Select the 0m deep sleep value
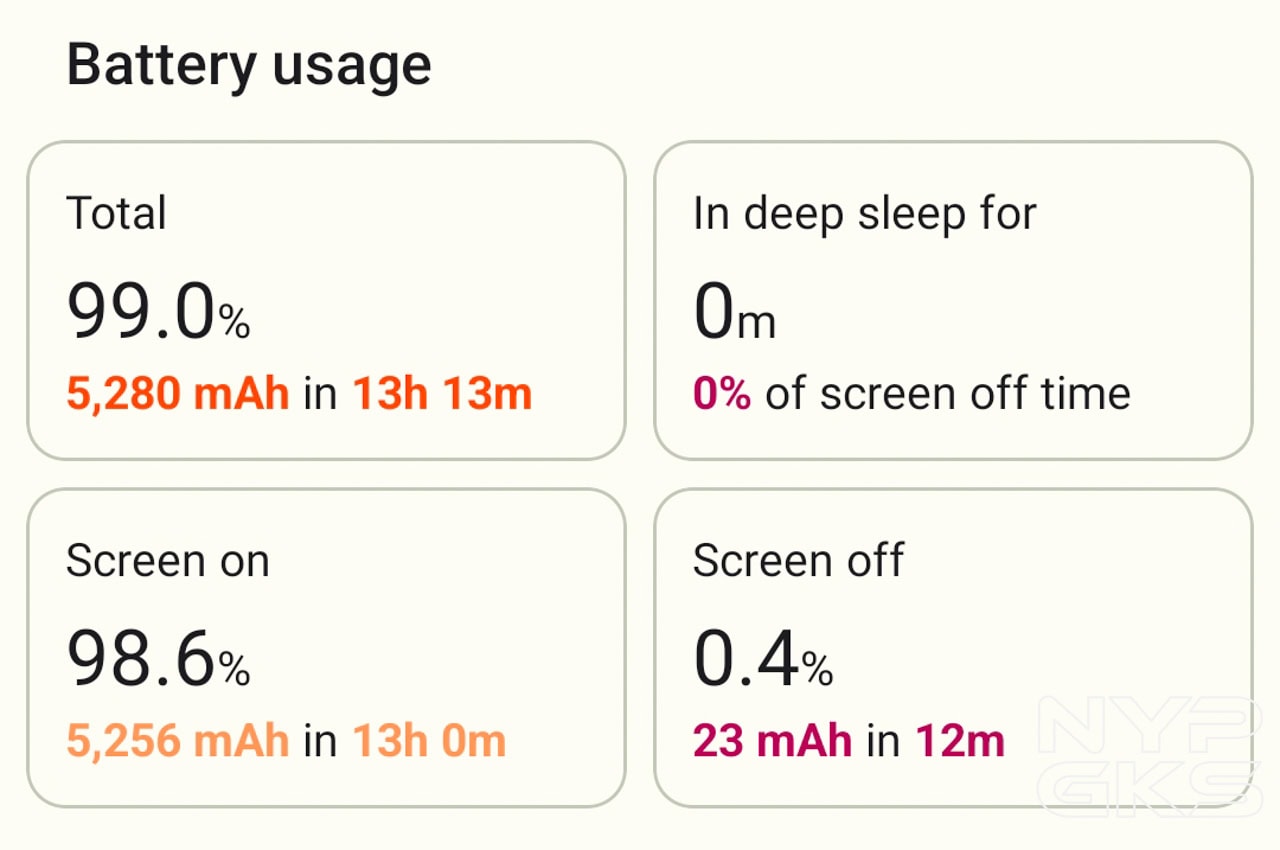1280x850 pixels. [x=733, y=311]
